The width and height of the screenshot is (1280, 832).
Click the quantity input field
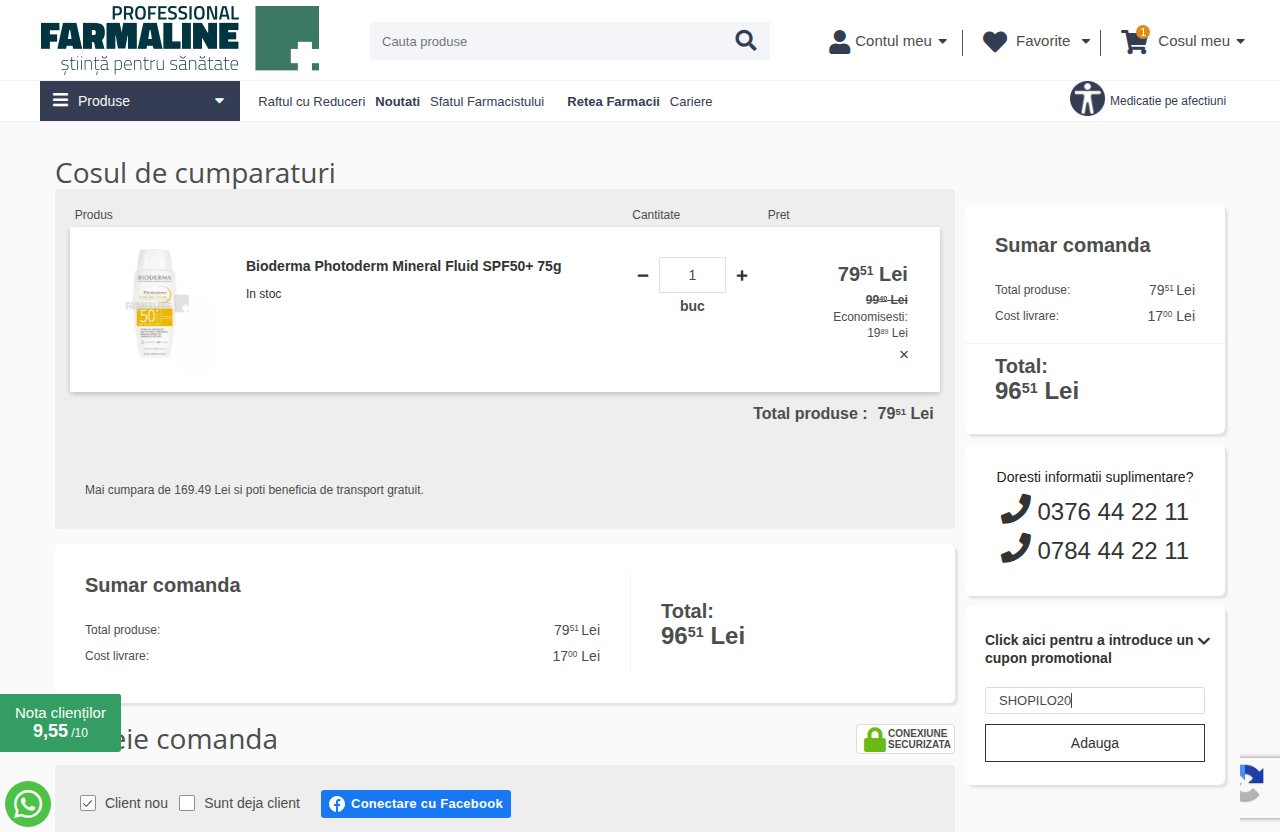[x=692, y=275]
